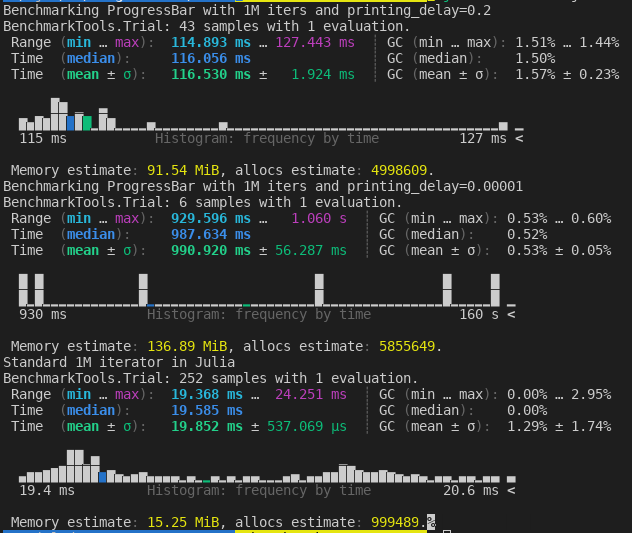This screenshot has height=533, width=632.
Task: Click the maximum time 127.443 ms
Action: point(315,42)
